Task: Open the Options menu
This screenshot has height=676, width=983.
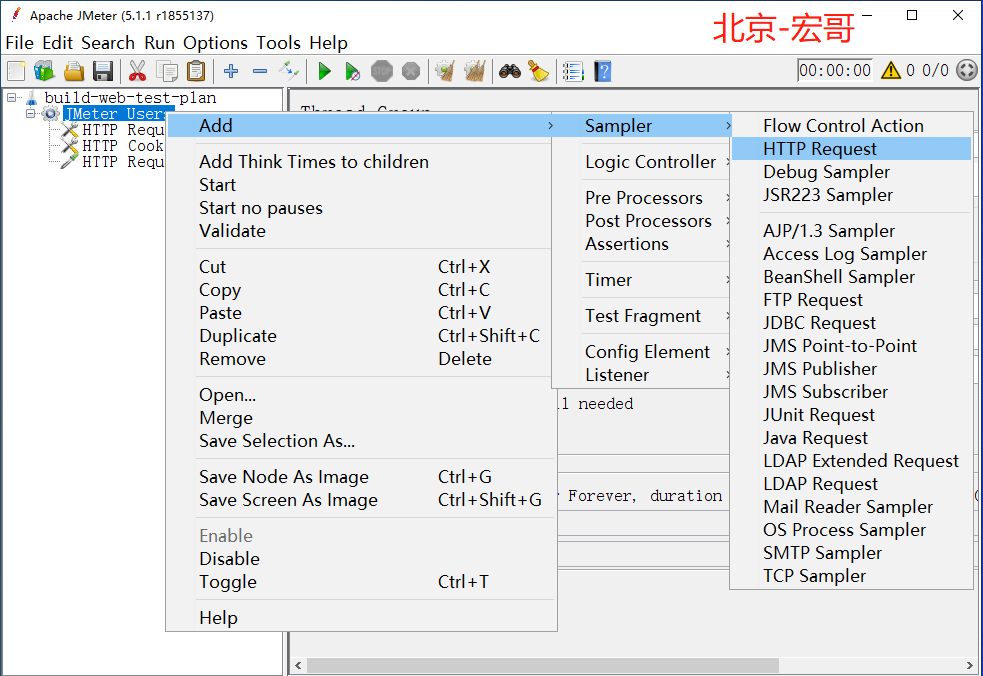Action: click(215, 43)
